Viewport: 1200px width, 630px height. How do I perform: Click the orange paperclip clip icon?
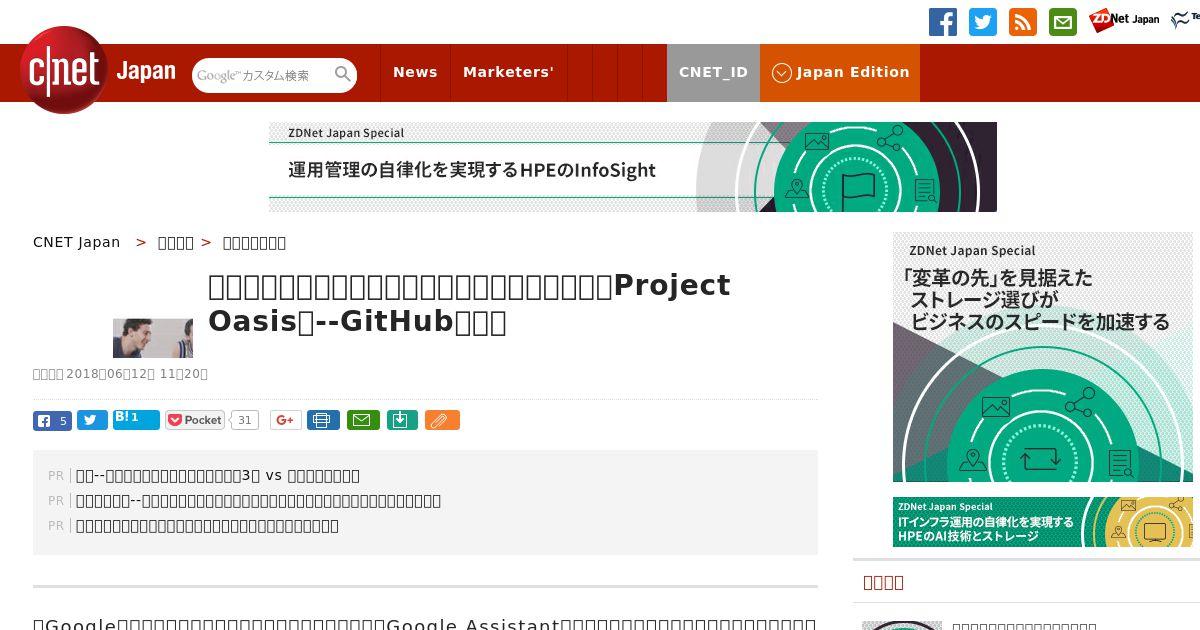tap(442, 420)
